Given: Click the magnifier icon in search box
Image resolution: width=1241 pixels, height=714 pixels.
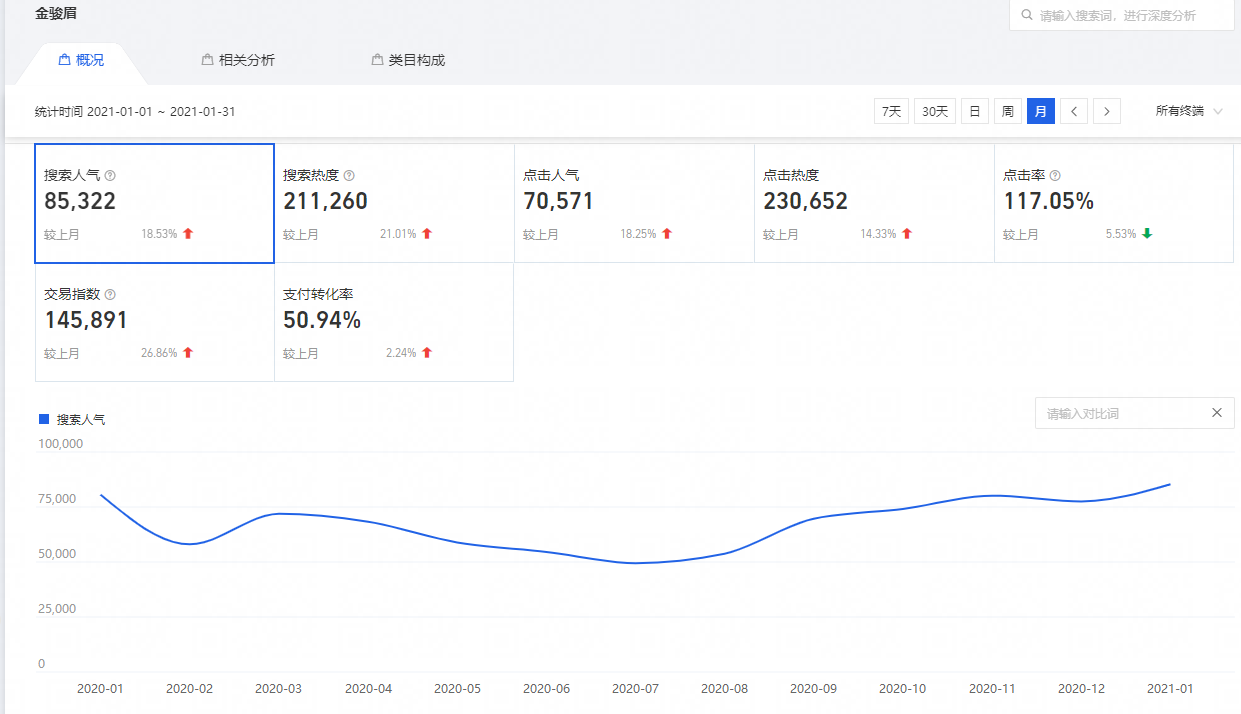Looking at the screenshot, I should point(1026,16).
